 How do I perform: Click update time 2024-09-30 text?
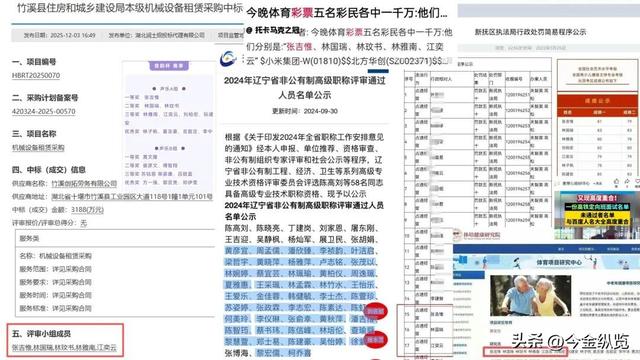304,111
